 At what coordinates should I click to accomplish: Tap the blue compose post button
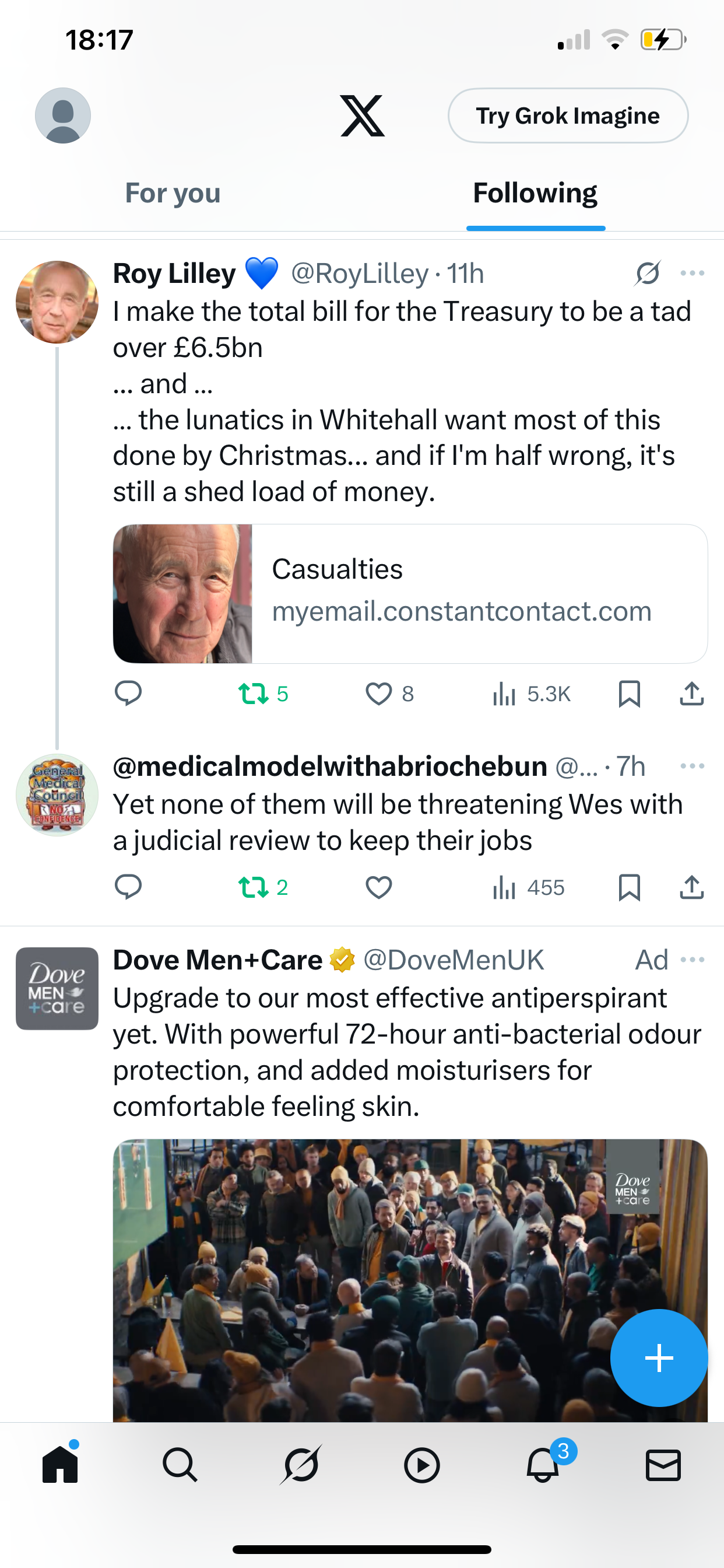pyautogui.click(x=659, y=1357)
